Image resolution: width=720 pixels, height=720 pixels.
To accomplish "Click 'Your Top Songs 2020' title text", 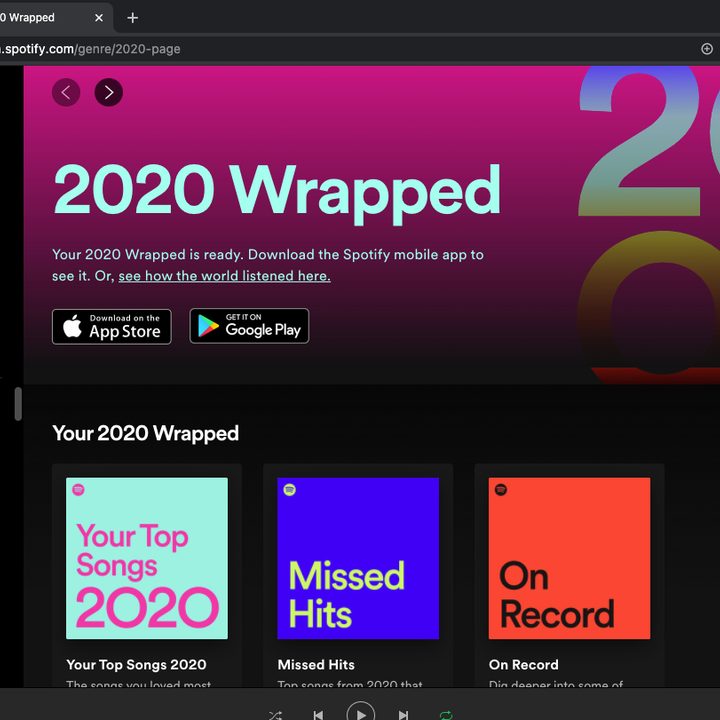I will click(136, 664).
